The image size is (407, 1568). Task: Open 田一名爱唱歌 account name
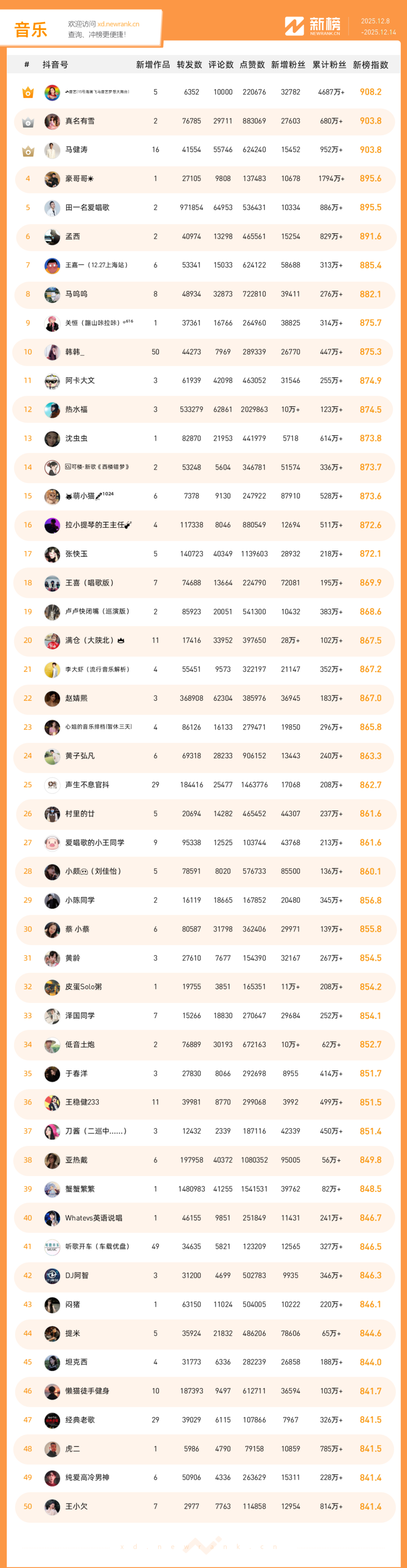(x=87, y=207)
